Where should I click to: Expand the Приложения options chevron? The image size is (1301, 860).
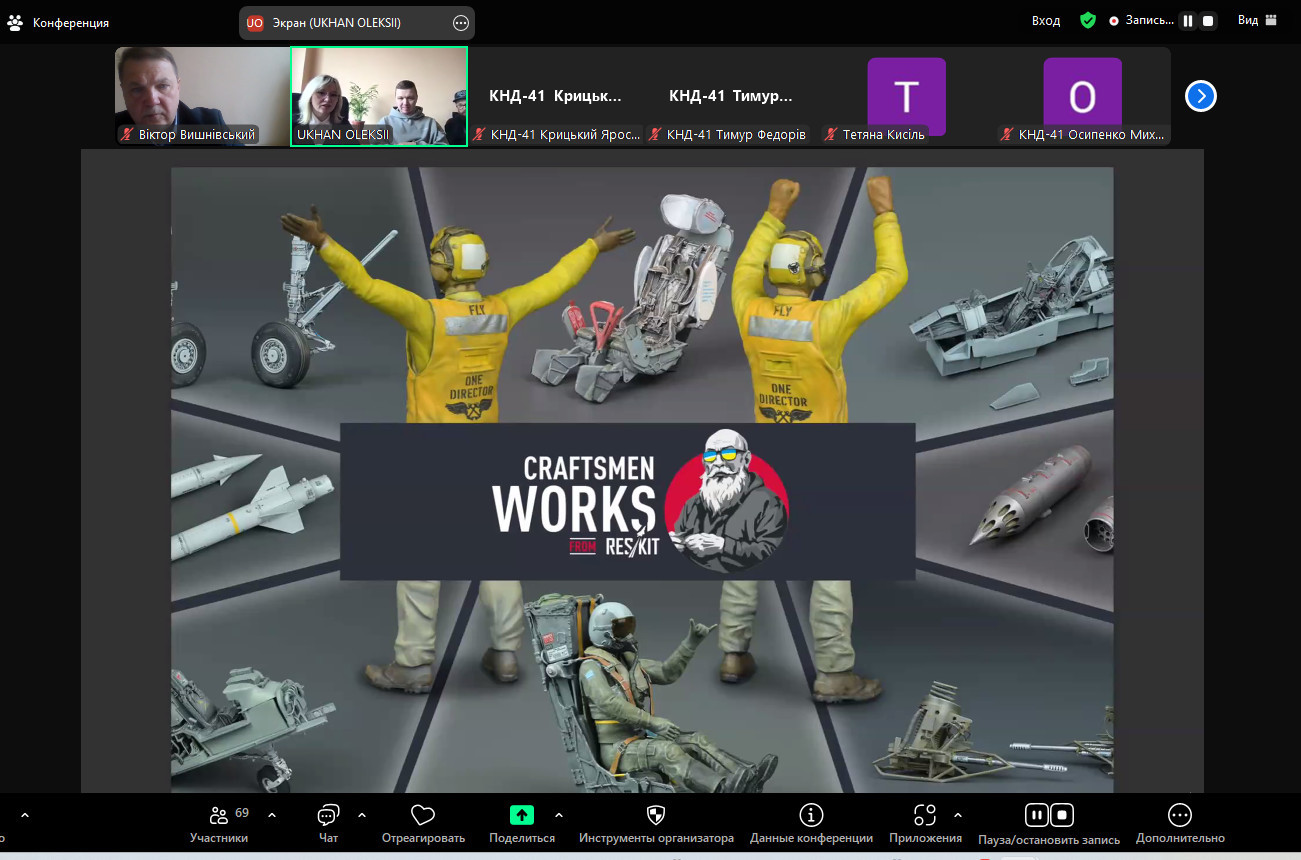[958, 815]
